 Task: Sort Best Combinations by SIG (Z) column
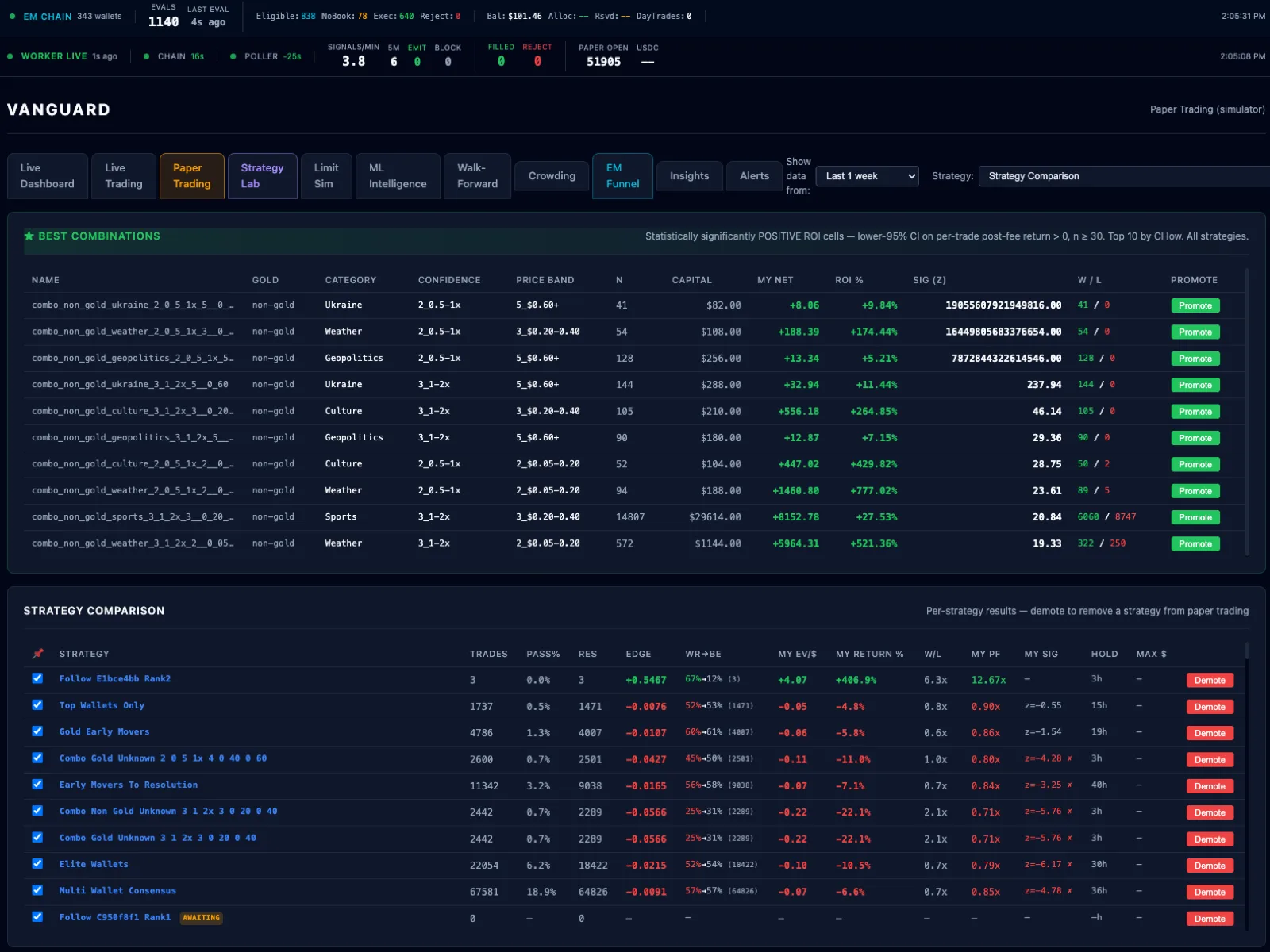(929, 280)
